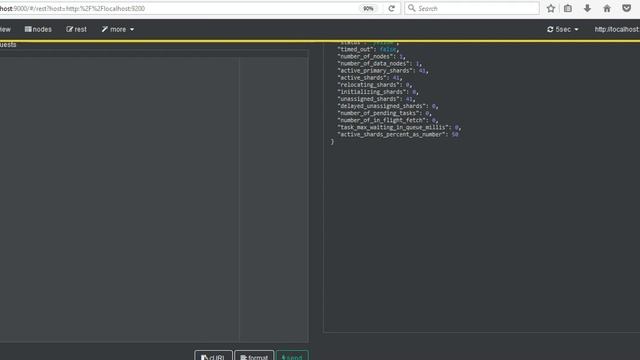Open the Pocket shield icon
This screenshot has height=360, width=640.
point(627,8)
